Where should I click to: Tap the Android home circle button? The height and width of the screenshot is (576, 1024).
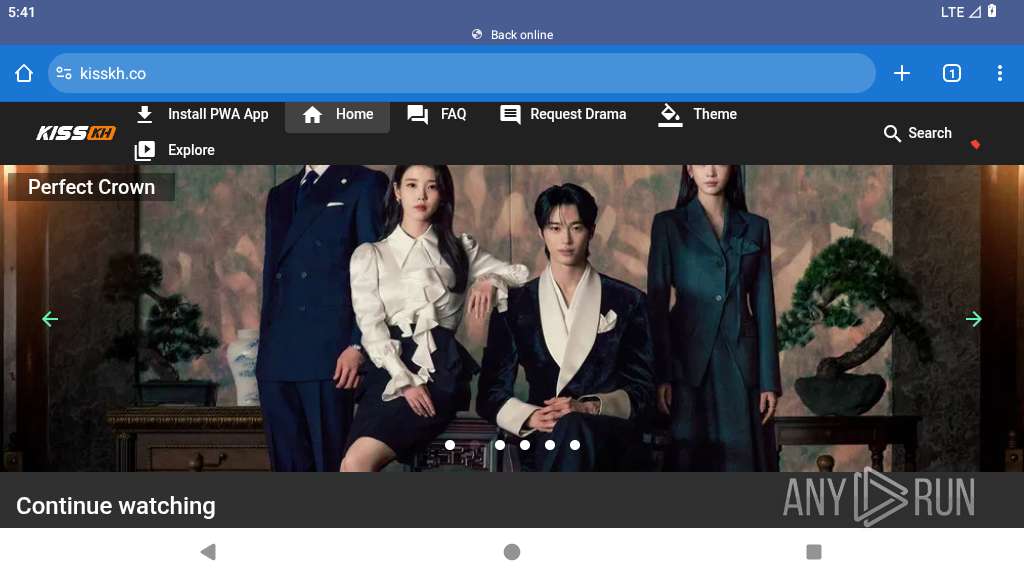512,552
